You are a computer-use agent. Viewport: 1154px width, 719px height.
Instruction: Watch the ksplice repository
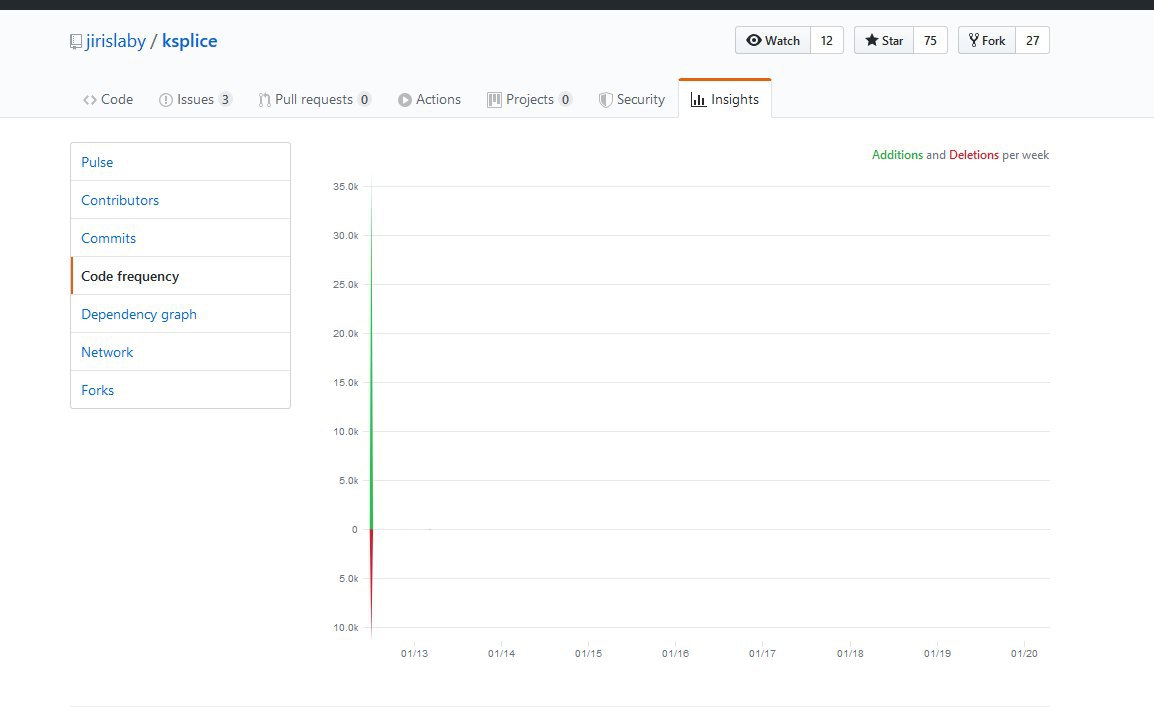pos(773,40)
